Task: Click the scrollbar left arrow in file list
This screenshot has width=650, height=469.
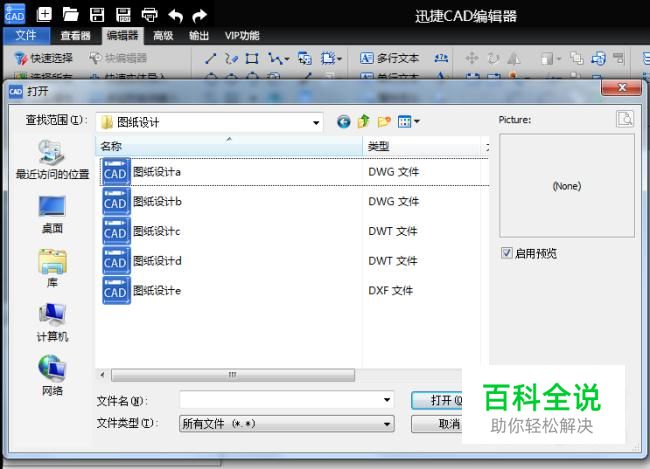Action: click(x=102, y=375)
